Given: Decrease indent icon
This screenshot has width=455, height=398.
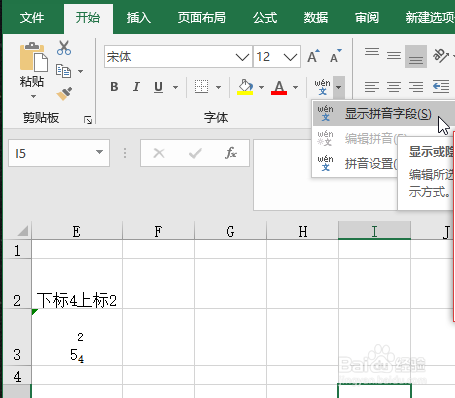Looking at the screenshot, I should (x=441, y=87).
